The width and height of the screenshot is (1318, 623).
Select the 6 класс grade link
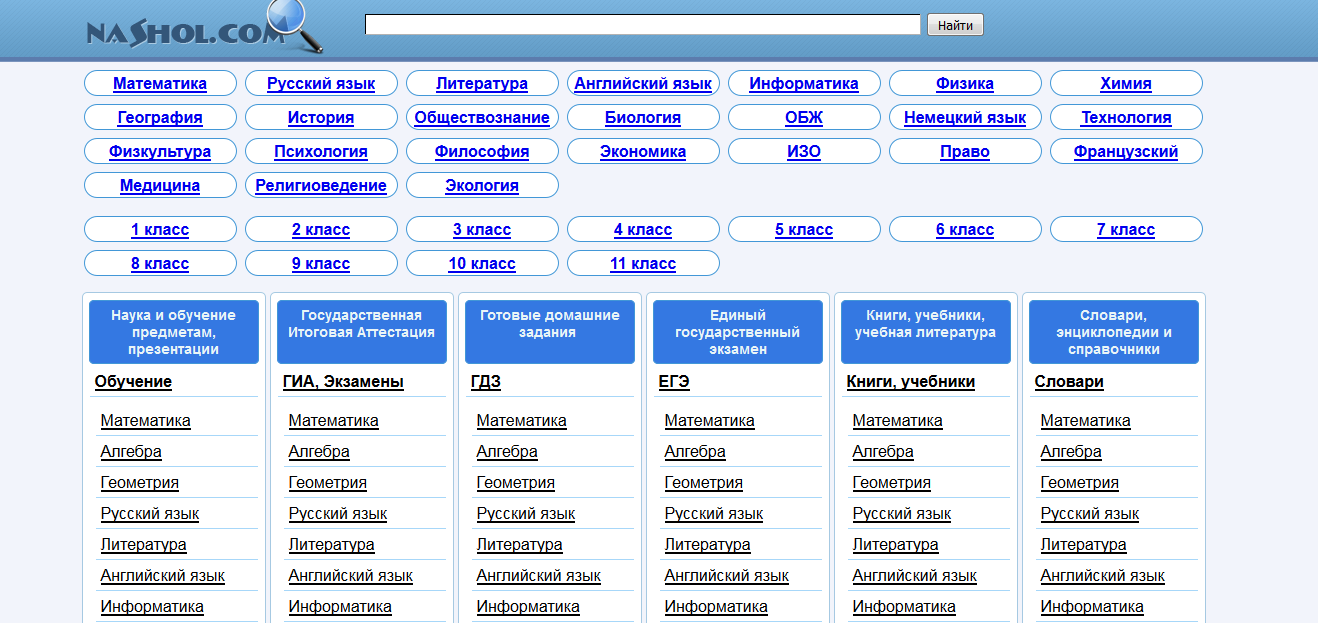coord(965,230)
